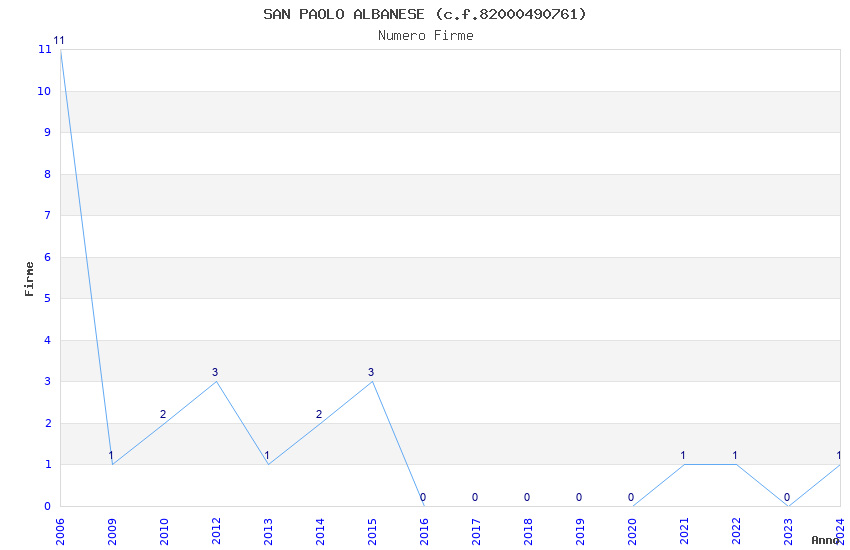Click the y-axis tick label 5
The image size is (850, 550).
pos(48,298)
